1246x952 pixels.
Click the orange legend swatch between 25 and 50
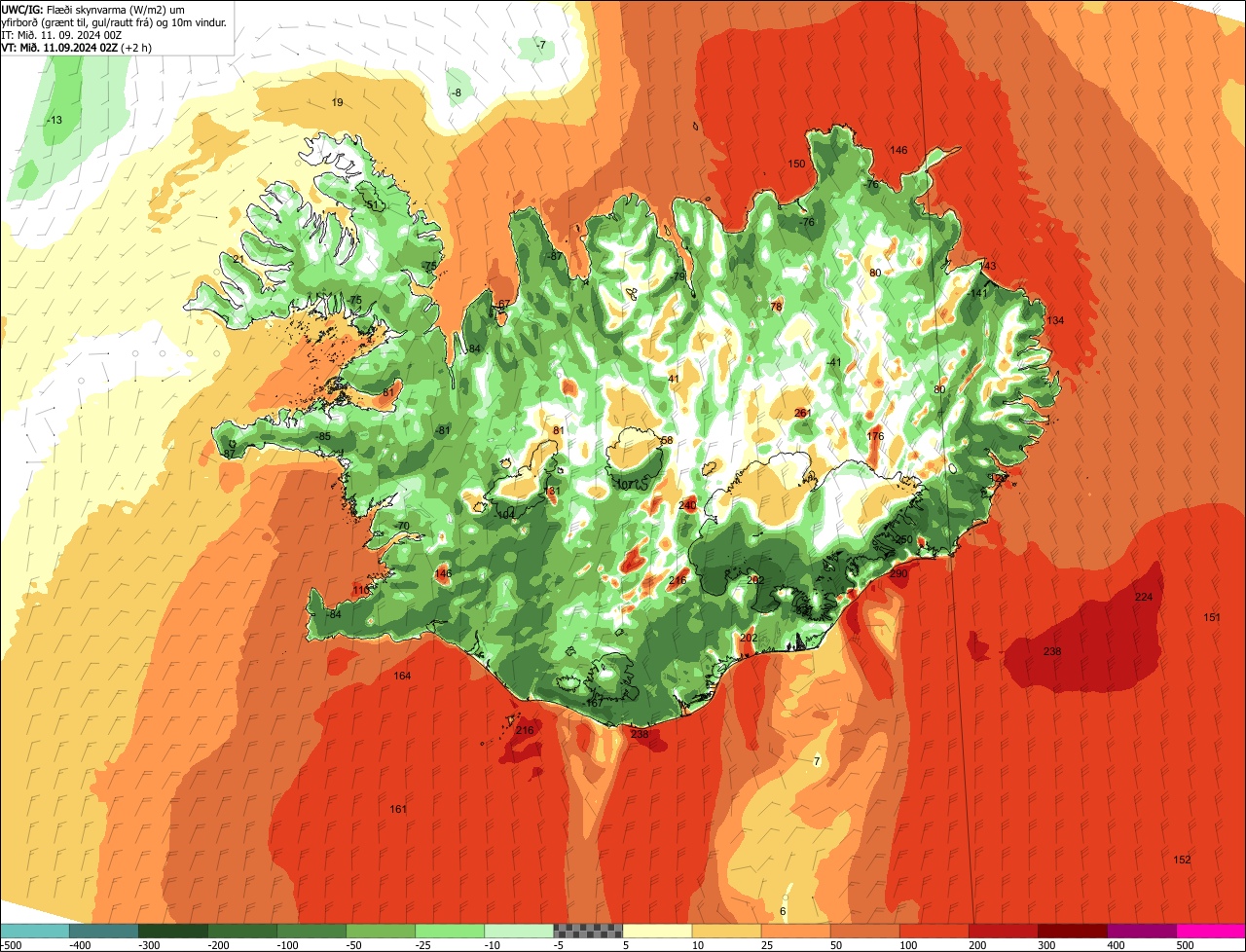(x=794, y=931)
